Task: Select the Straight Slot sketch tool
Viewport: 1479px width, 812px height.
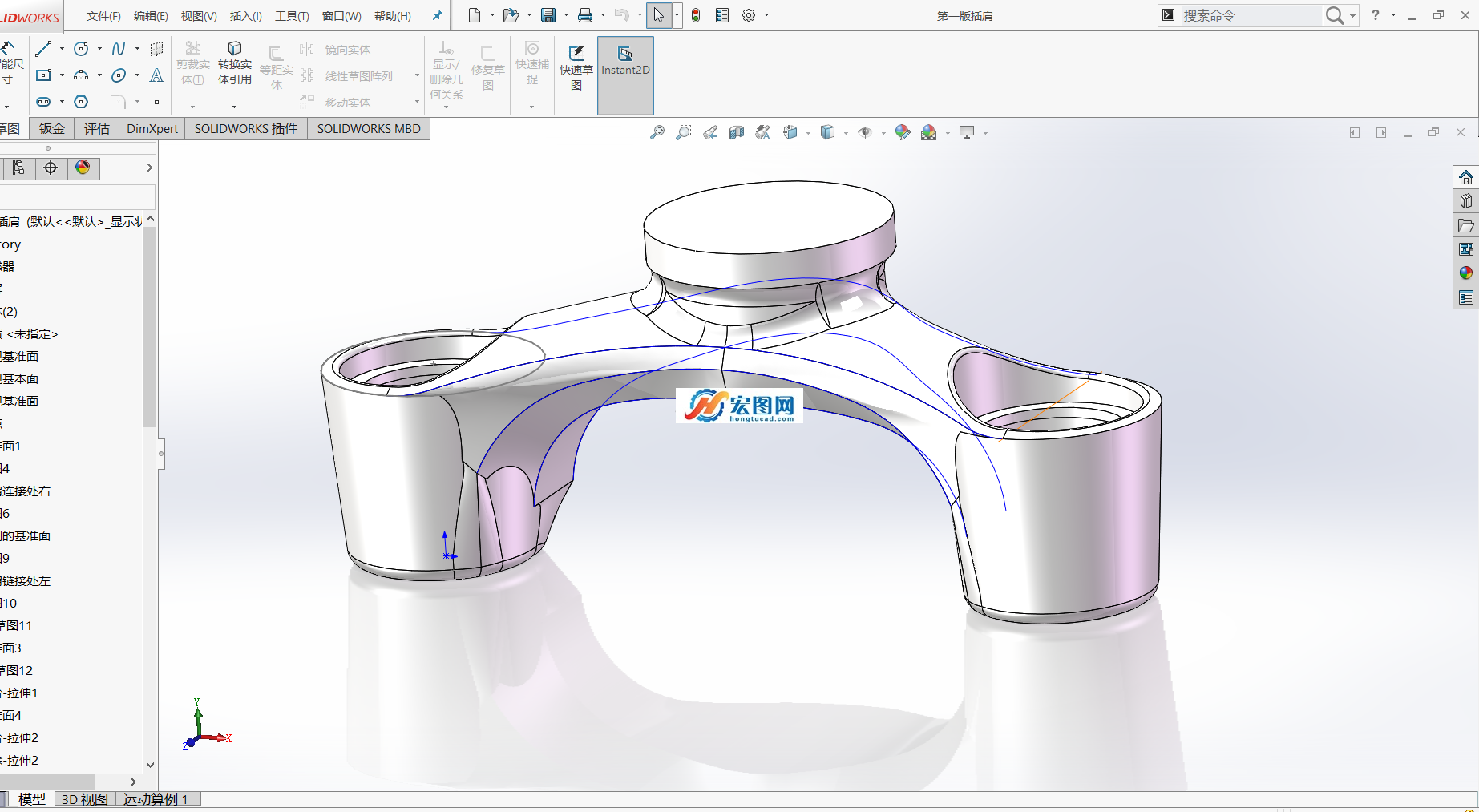Action: pyautogui.click(x=43, y=102)
